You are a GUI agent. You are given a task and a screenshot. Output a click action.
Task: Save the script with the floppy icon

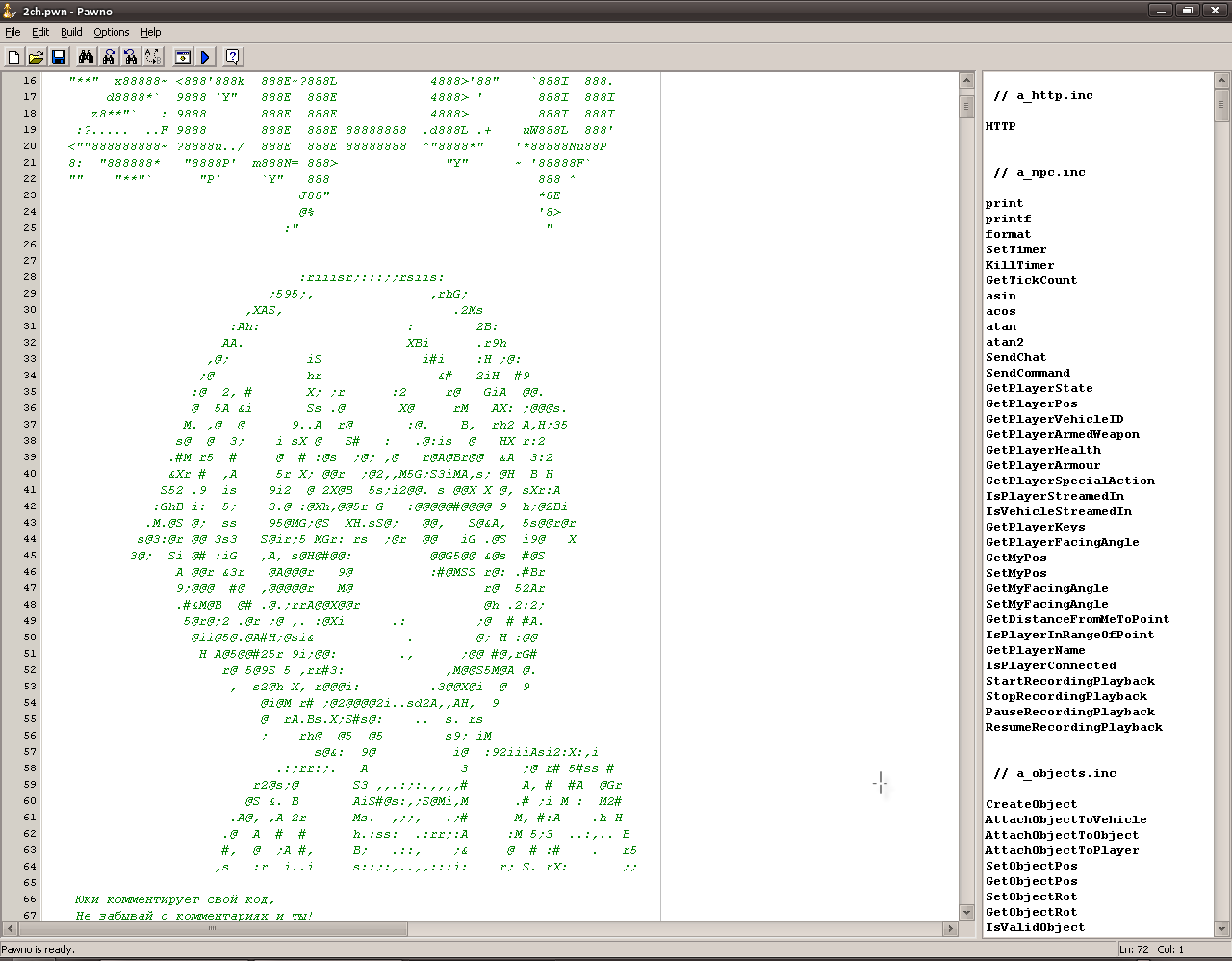tap(58, 57)
